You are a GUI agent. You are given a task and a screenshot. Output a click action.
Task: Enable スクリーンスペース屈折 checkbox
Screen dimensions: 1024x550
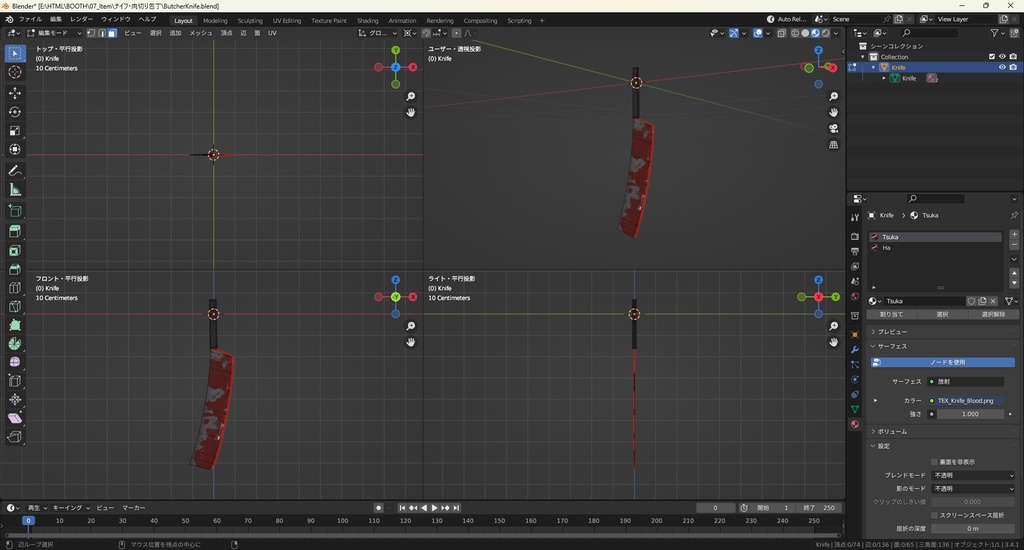[935, 515]
